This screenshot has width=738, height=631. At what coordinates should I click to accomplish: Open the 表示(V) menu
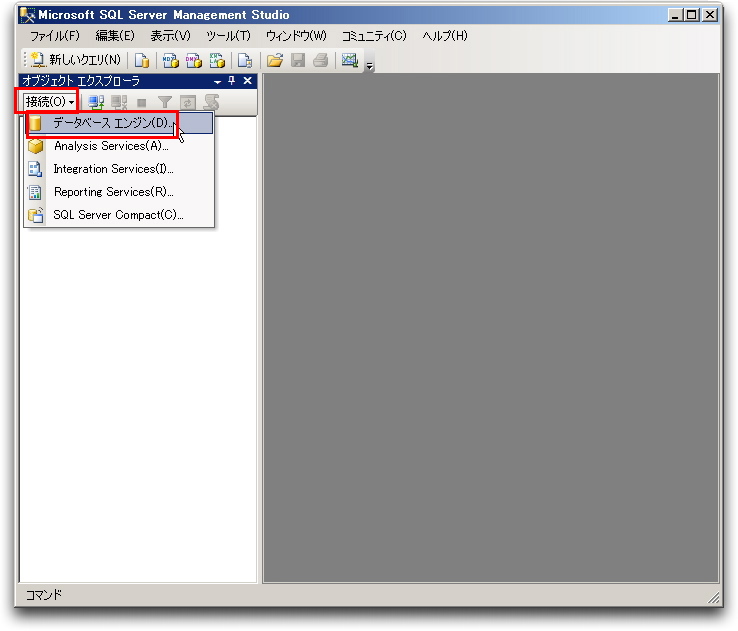pos(170,36)
